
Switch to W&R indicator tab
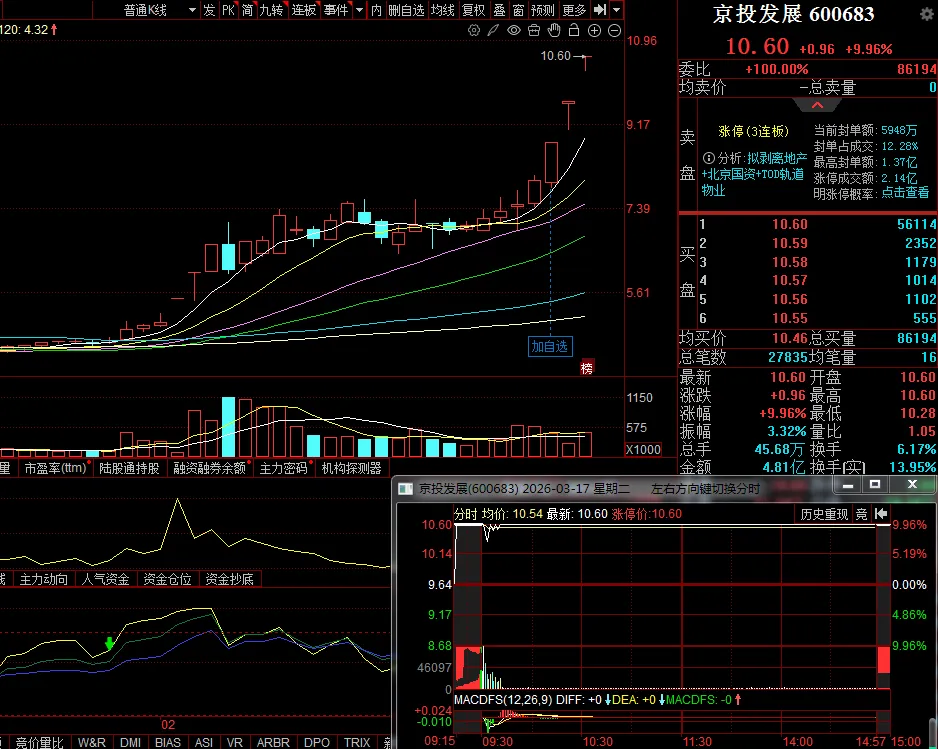point(92,742)
